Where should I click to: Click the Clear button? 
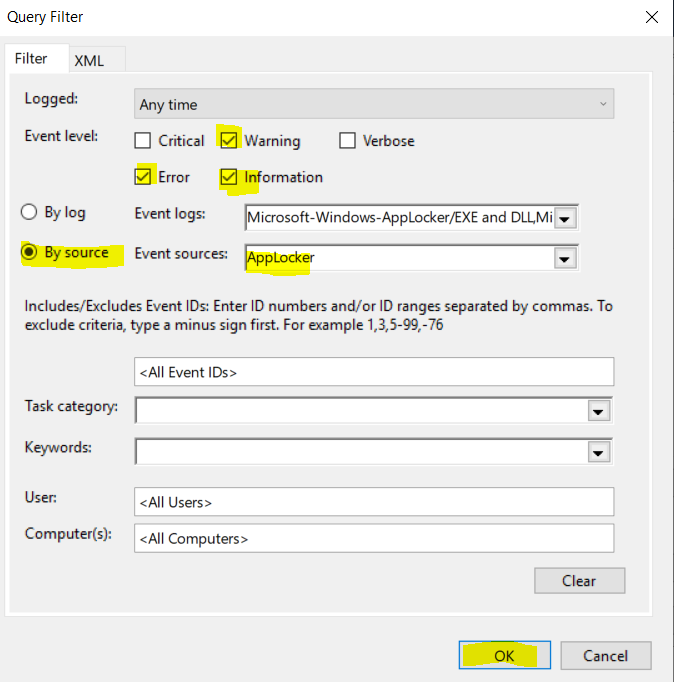click(x=580, y=581)
